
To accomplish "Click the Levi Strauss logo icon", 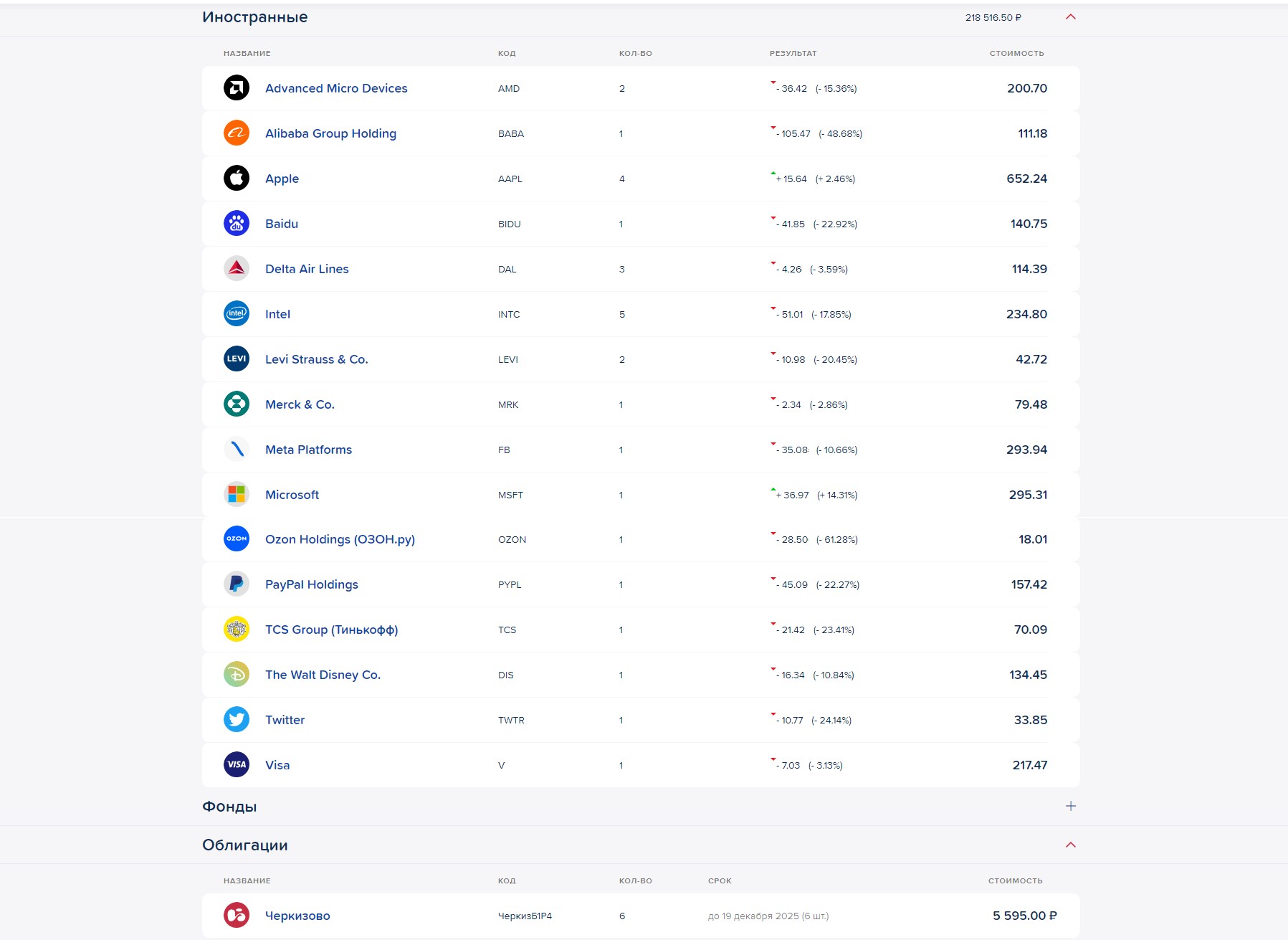I will pos(237,359).
